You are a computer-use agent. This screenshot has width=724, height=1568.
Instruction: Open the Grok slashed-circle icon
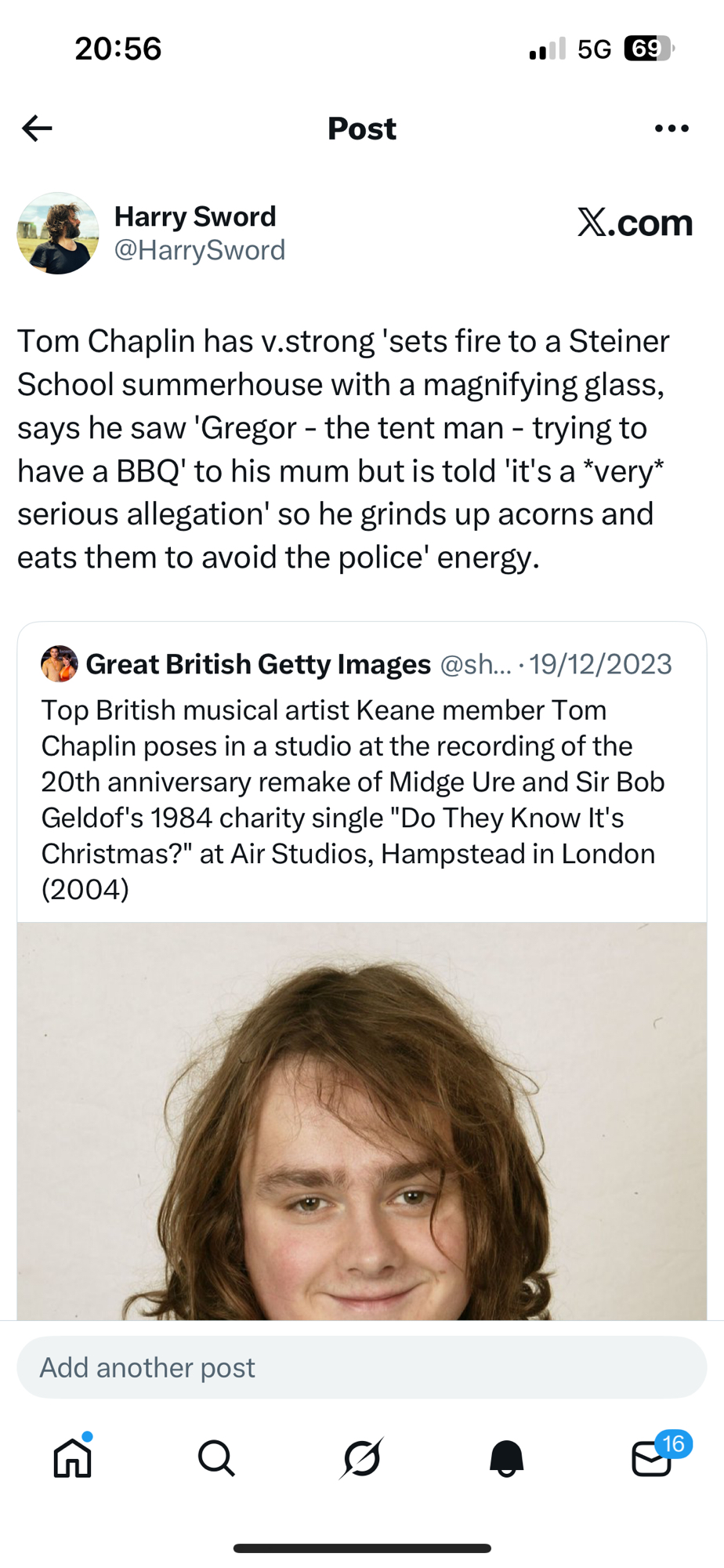point(362,1458)
